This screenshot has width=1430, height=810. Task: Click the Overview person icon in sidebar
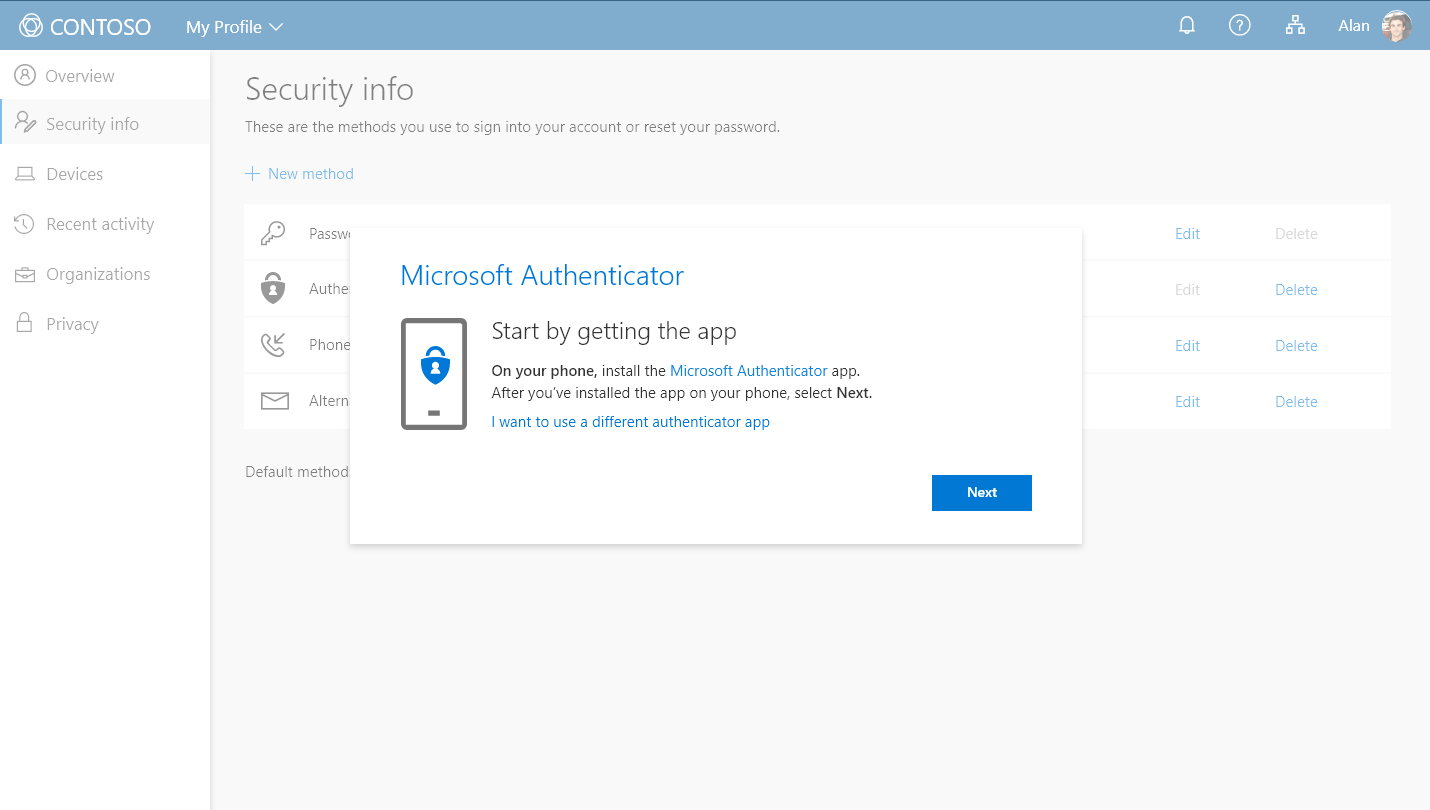pyautogui.click(x=25, y=75)
